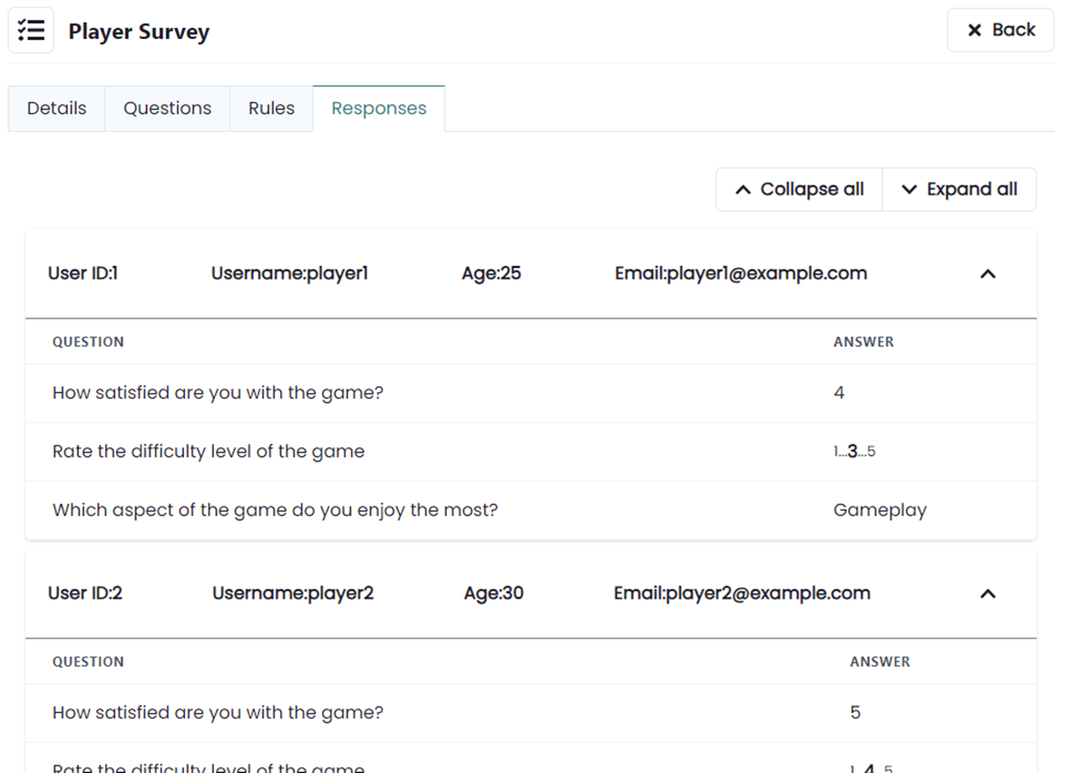1080x773 pixels.
Task: Click the Back button
Action: (1000, 30)
